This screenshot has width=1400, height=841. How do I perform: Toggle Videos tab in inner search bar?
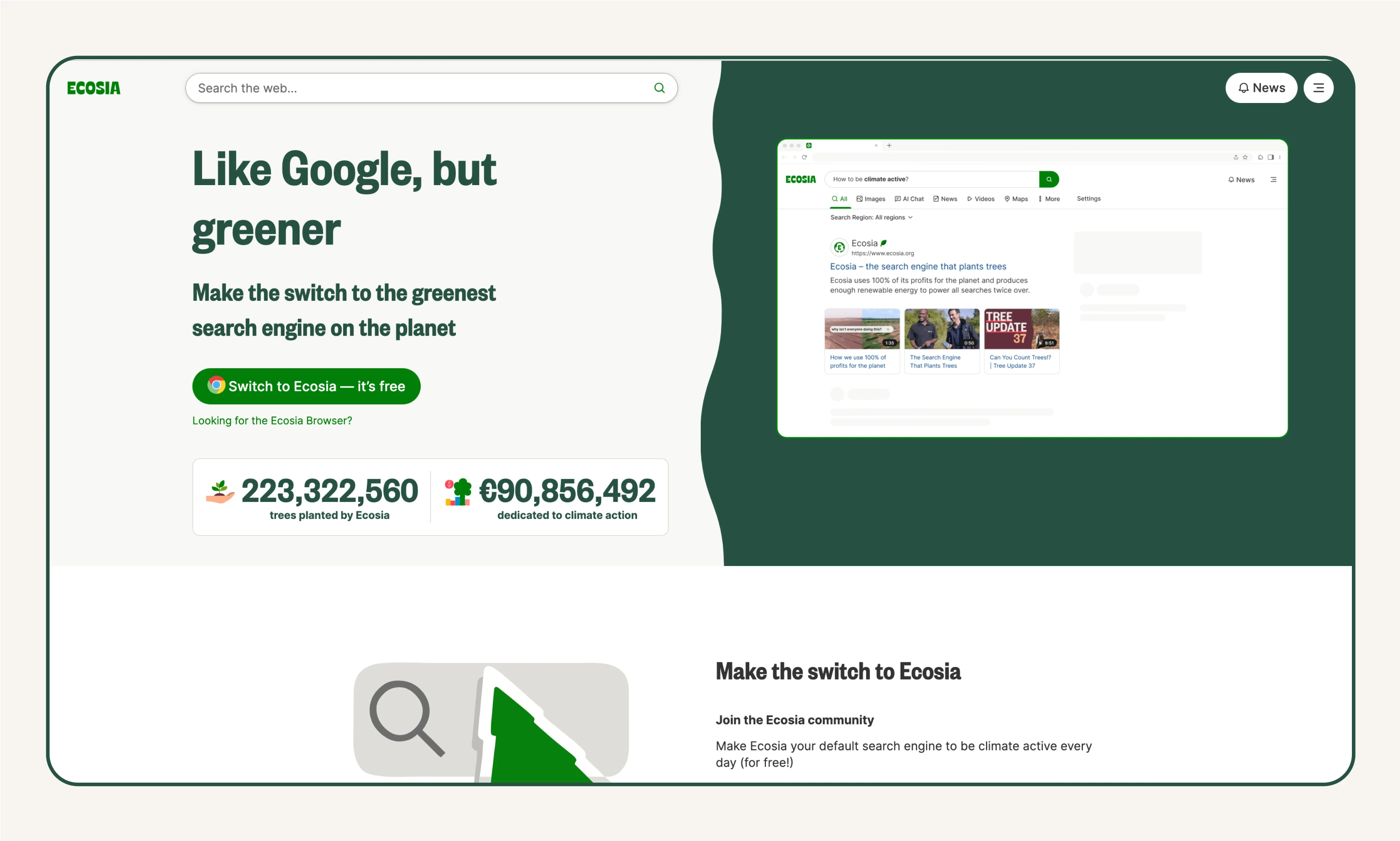[980, 198]
